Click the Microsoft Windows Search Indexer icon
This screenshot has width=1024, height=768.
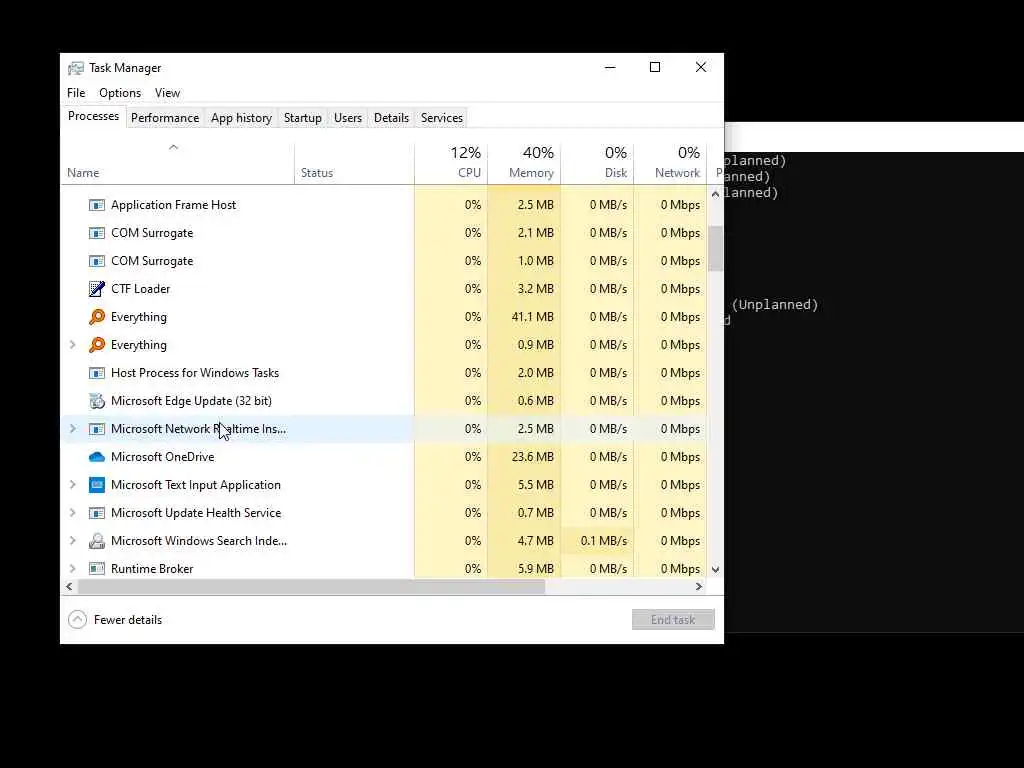point(97,541)
